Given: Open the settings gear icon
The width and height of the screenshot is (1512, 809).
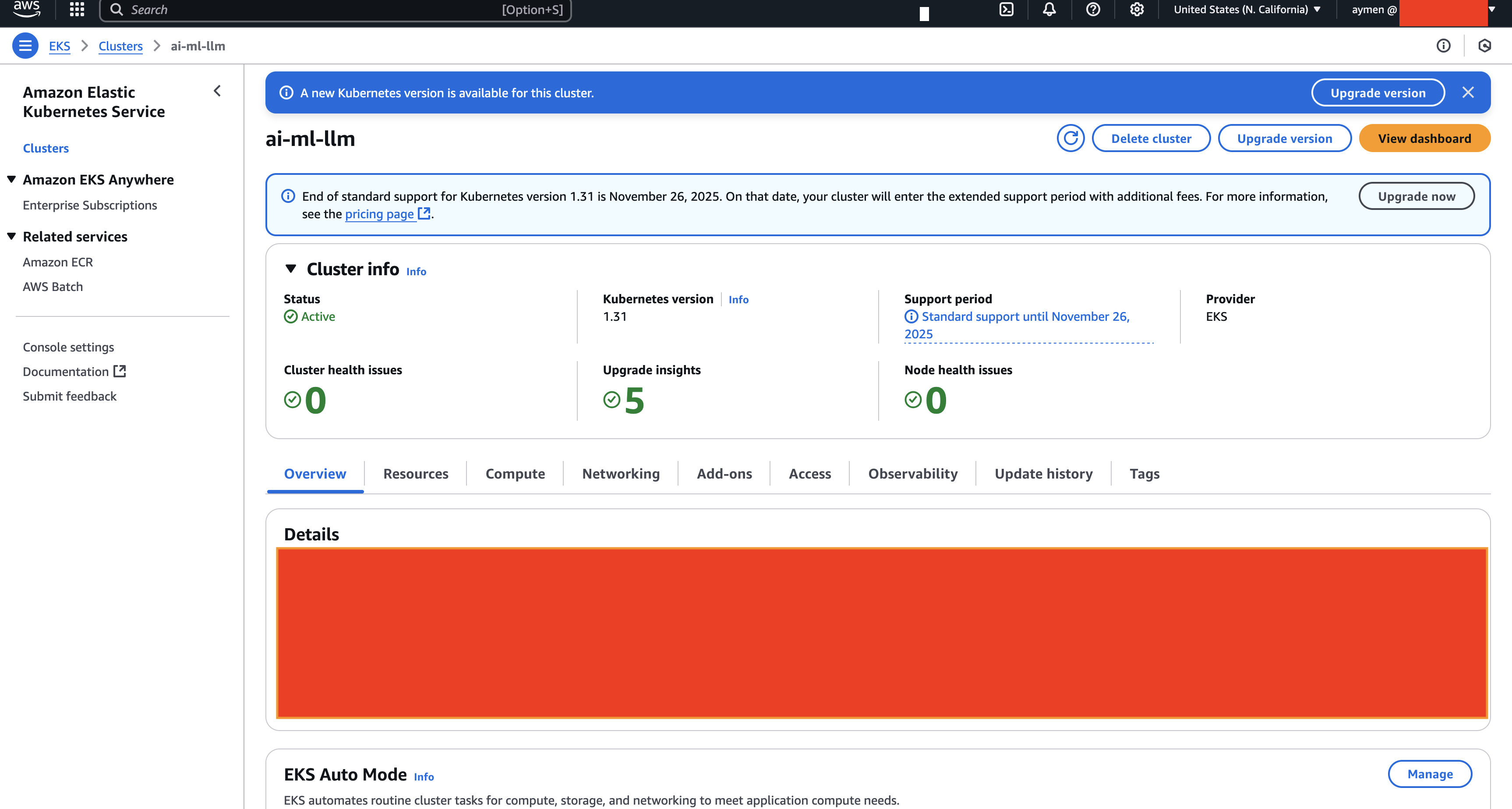Looking at the screenshot, I should click(1137, 9).
